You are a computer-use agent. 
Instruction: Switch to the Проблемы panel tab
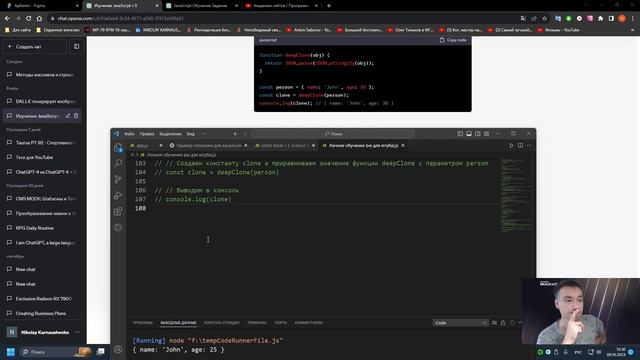(142, 323)
